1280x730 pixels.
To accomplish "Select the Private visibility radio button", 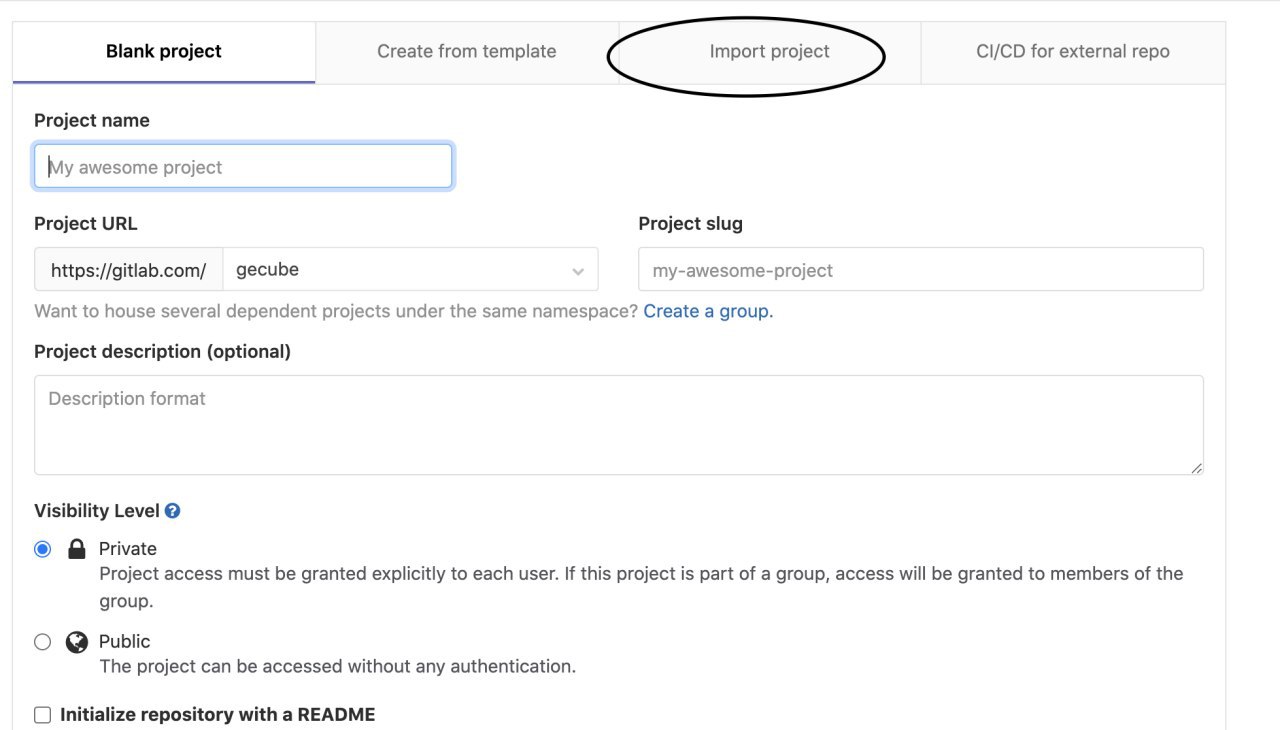I will pos(42,549).
